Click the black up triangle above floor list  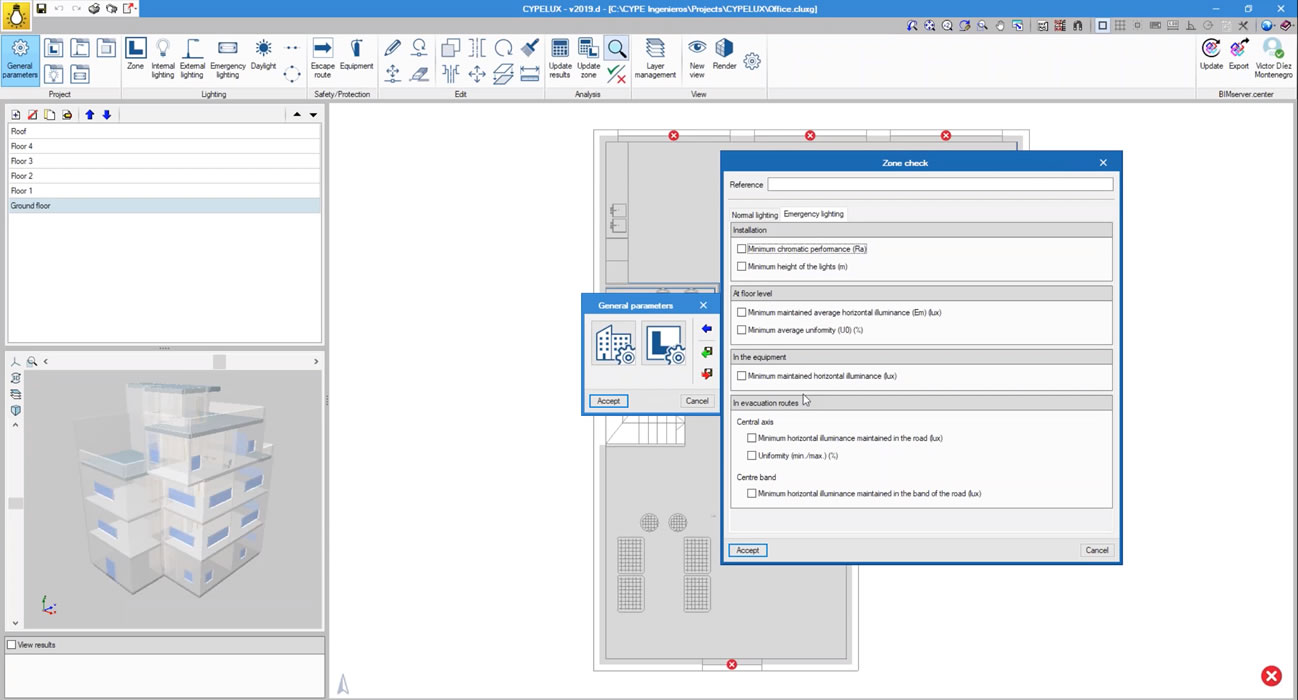click(297, 115)
